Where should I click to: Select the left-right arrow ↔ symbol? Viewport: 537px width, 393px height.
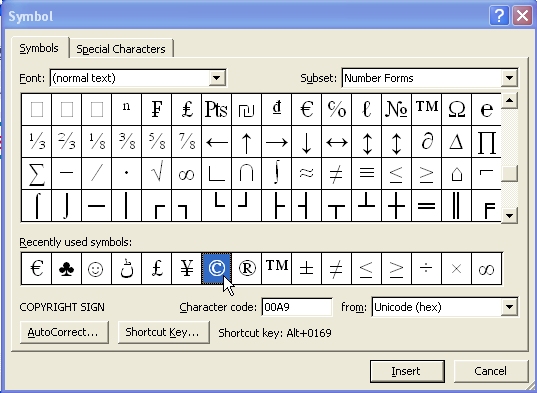pyautogui.click(x=337, y=141)
